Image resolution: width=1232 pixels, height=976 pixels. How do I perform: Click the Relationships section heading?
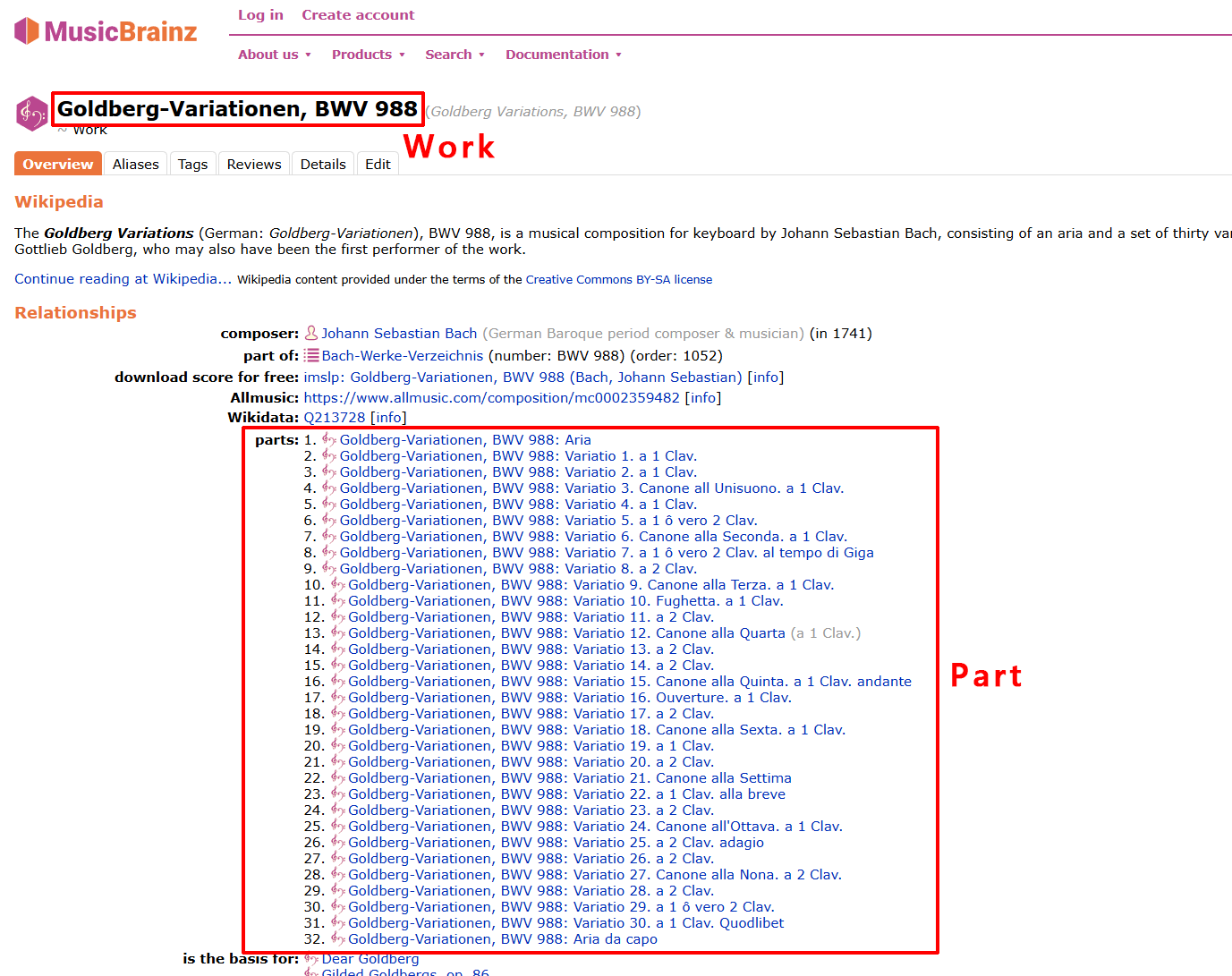point(76,313)
